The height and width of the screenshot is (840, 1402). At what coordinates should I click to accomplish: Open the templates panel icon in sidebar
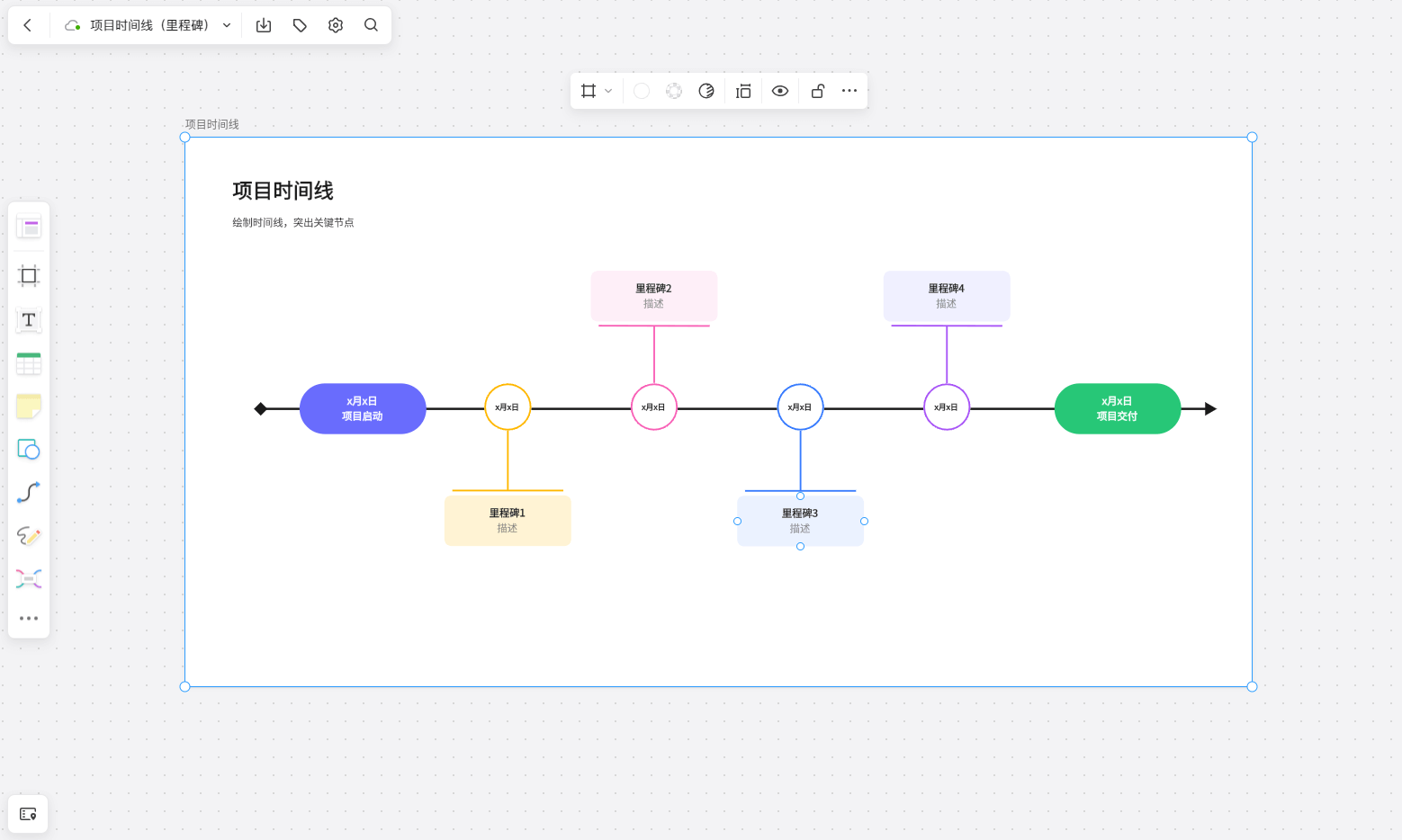coord(29,227)
